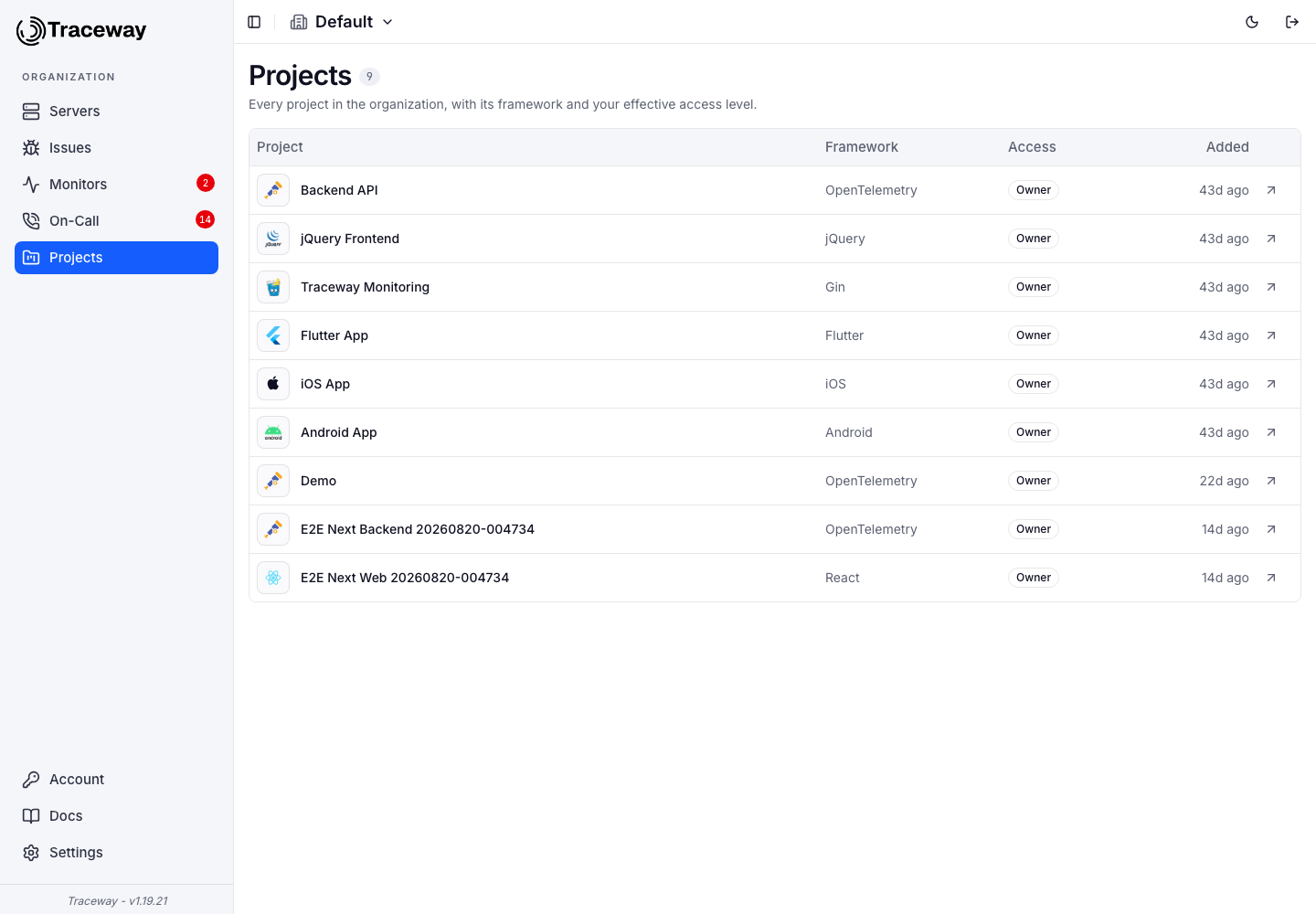Open iOS App via its arrow icon
Viewport: 1316px width, 914px height.
[x=1271, y=384]
